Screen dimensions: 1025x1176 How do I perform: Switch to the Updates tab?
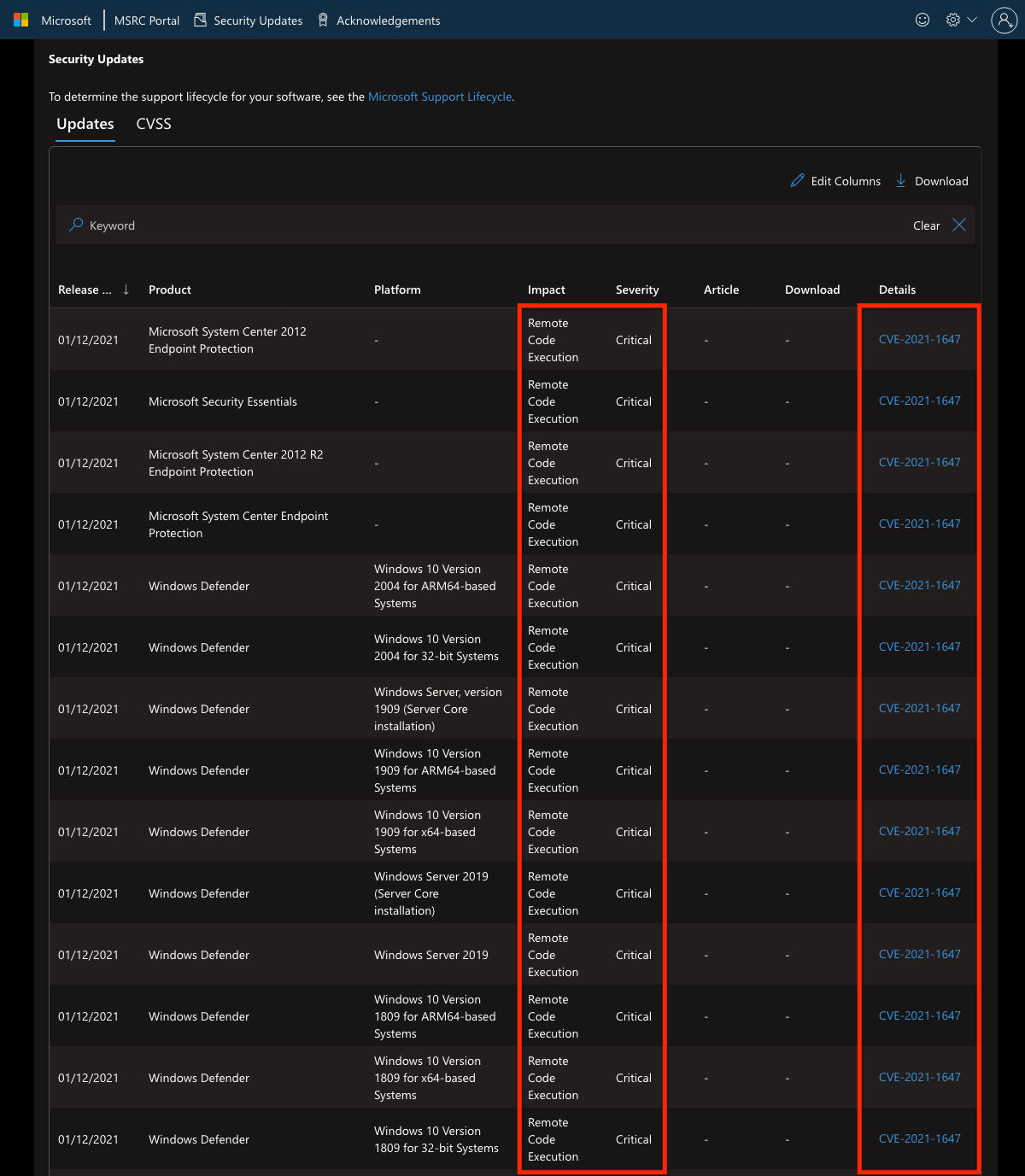point(85,125)
